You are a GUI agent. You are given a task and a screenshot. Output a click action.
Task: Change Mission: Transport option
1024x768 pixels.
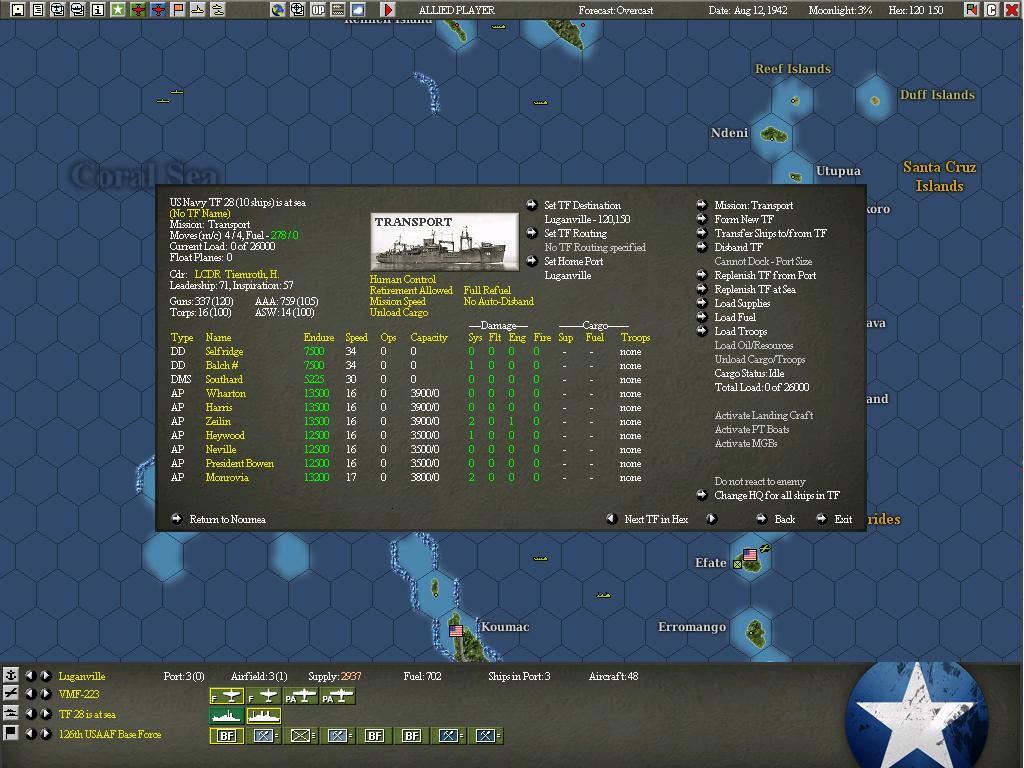point(754,206)
